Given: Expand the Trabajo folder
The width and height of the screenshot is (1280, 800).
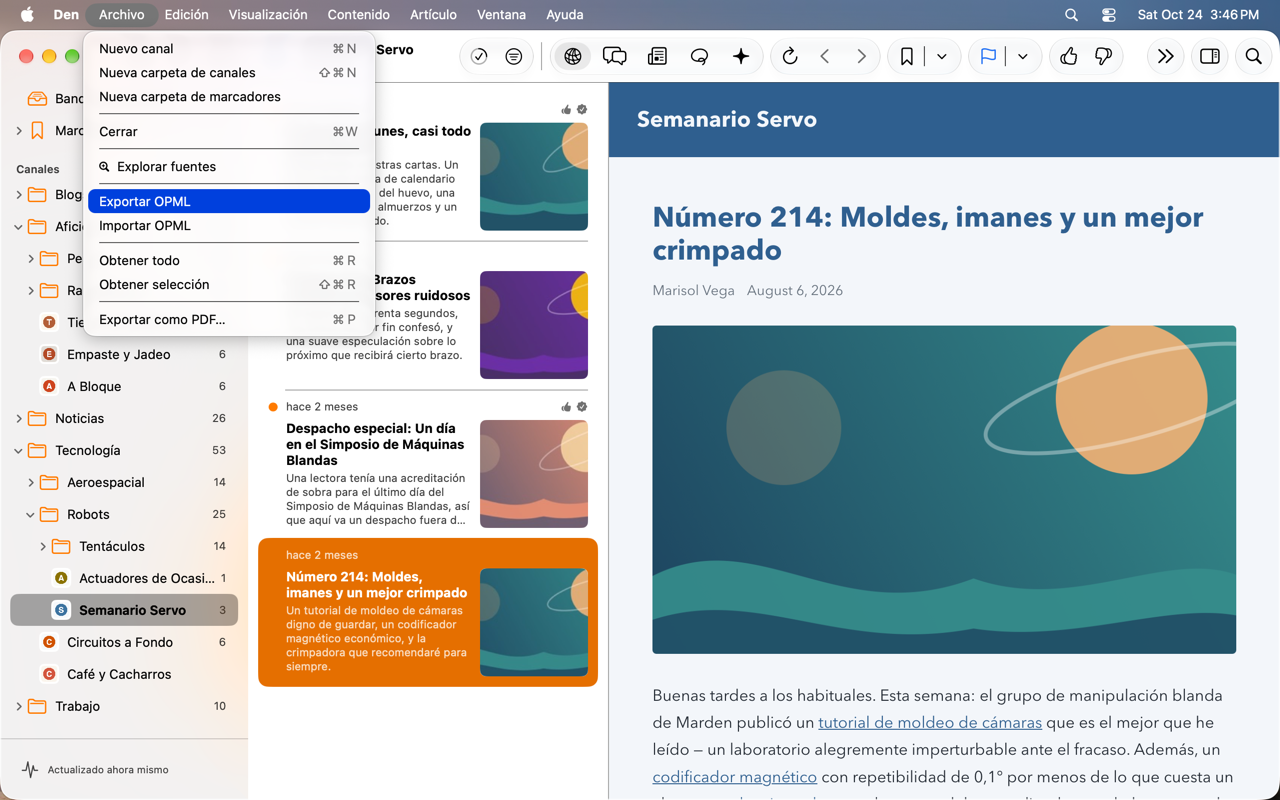Looking at the screenshot, I should [19, 707].
